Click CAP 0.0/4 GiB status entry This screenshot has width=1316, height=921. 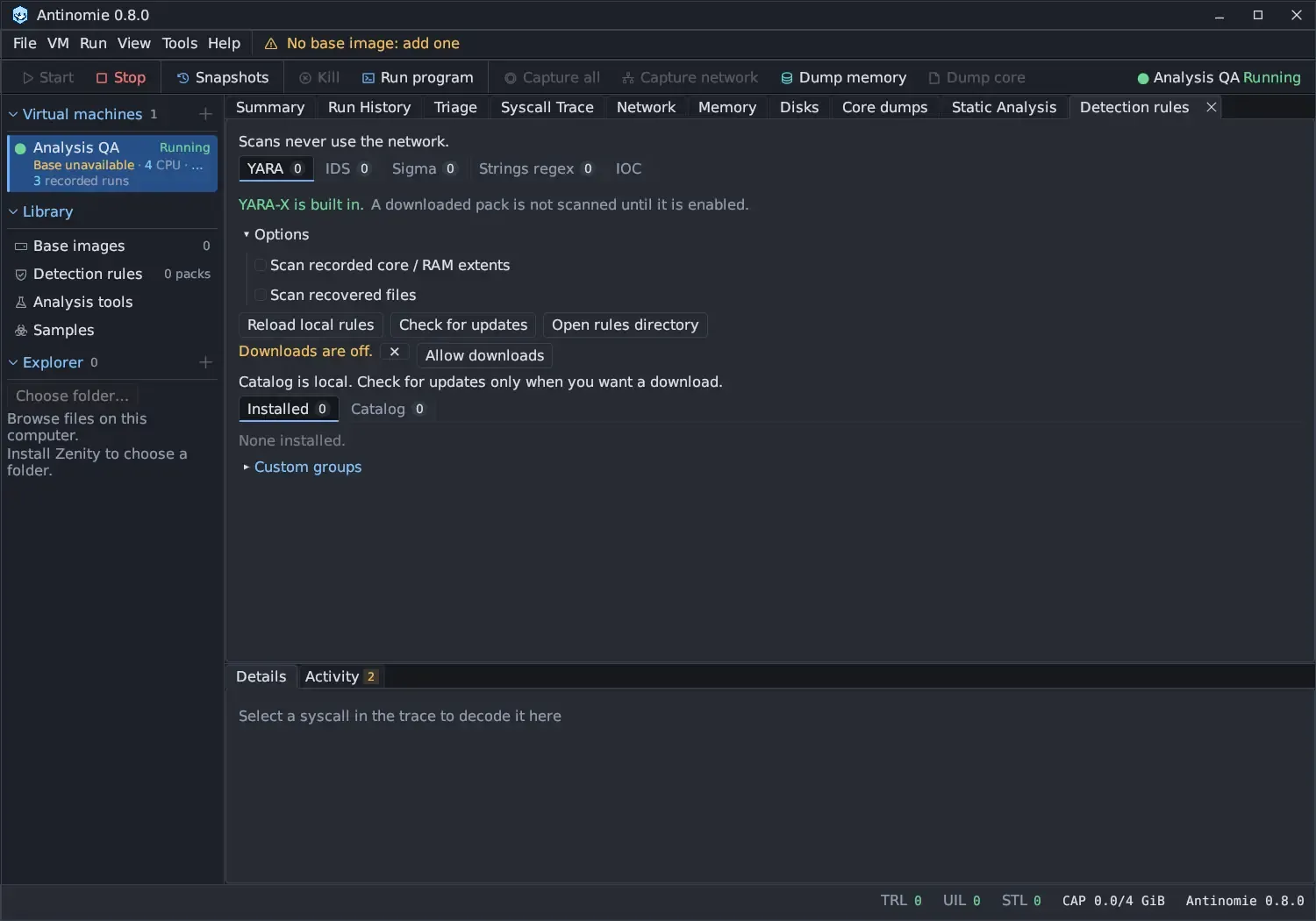1113,901
